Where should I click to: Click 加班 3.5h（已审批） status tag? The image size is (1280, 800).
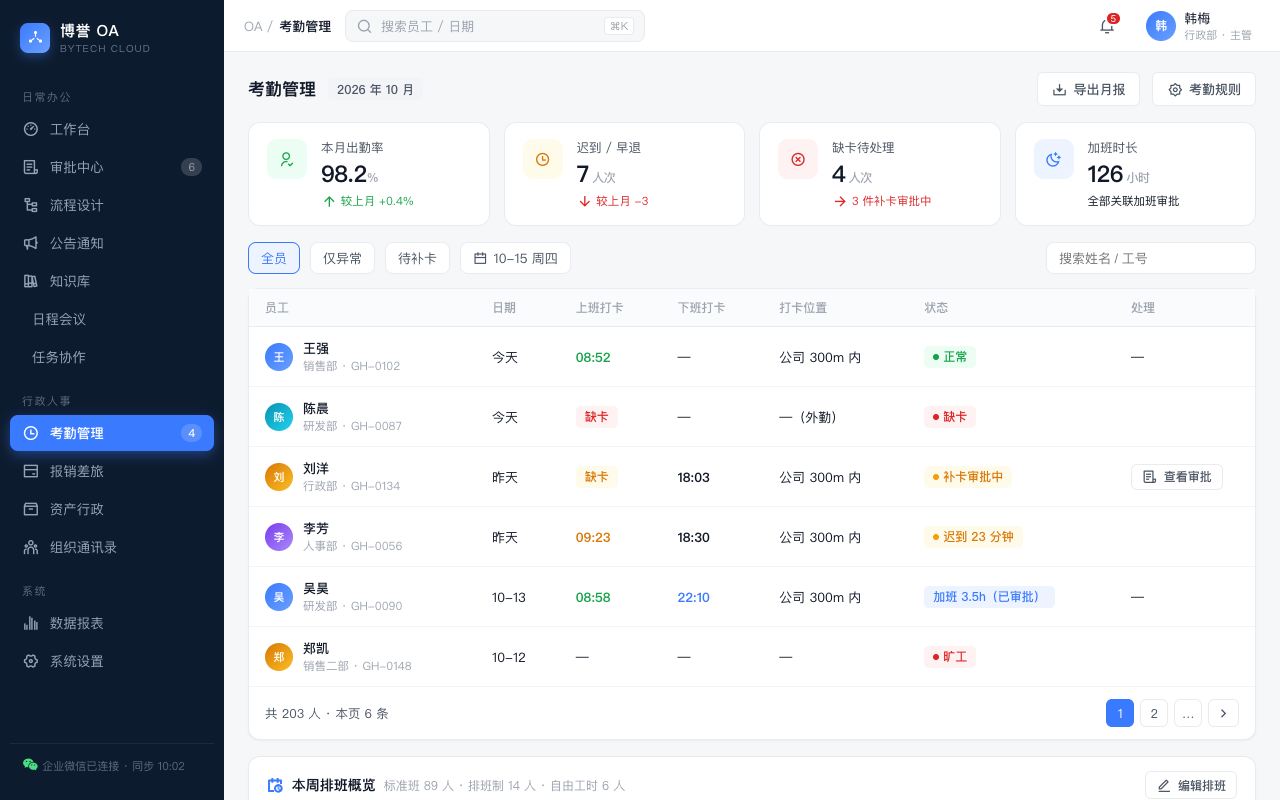(x=989, y=597)
